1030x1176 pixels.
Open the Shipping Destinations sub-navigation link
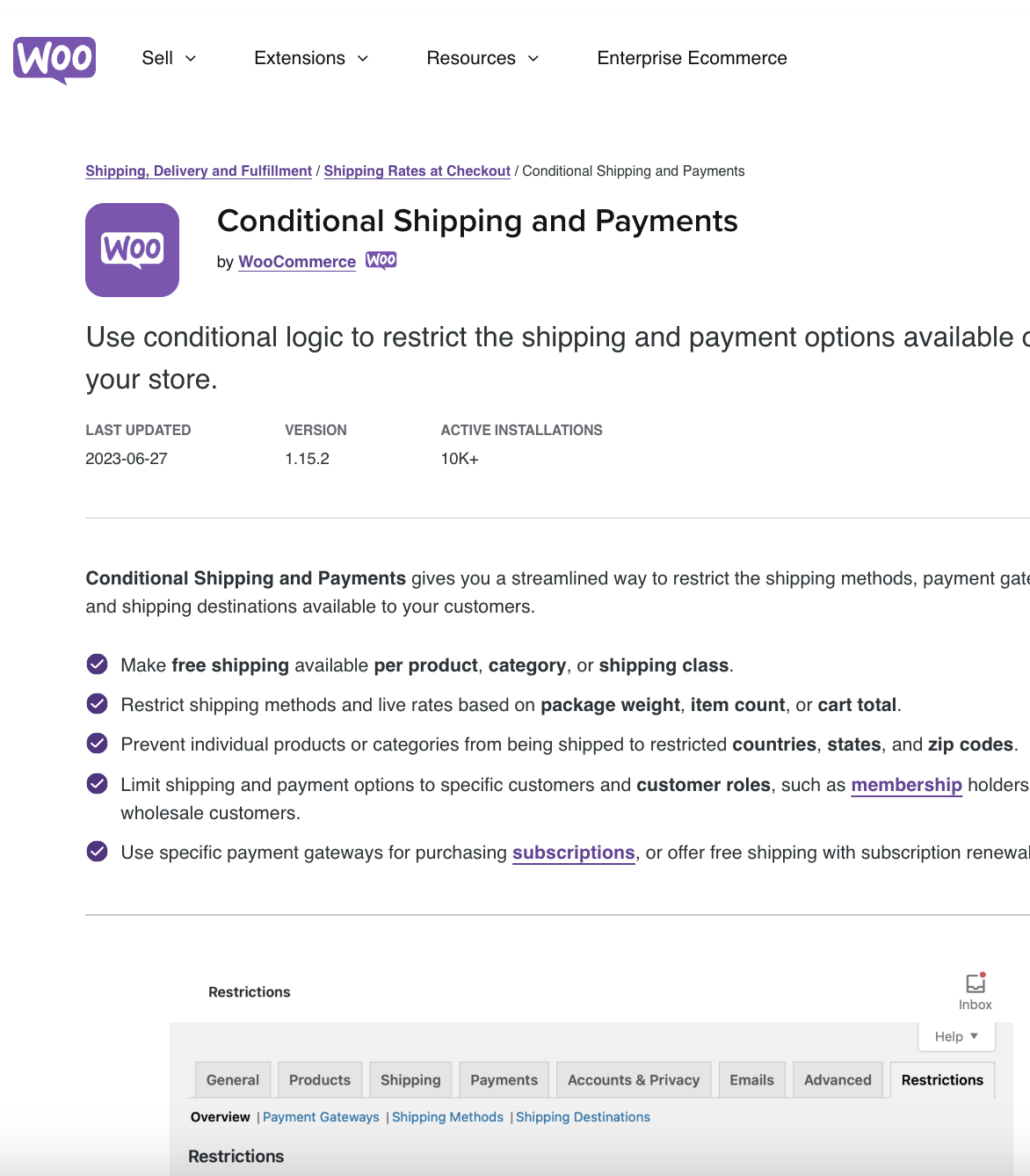coord(583,1116)
